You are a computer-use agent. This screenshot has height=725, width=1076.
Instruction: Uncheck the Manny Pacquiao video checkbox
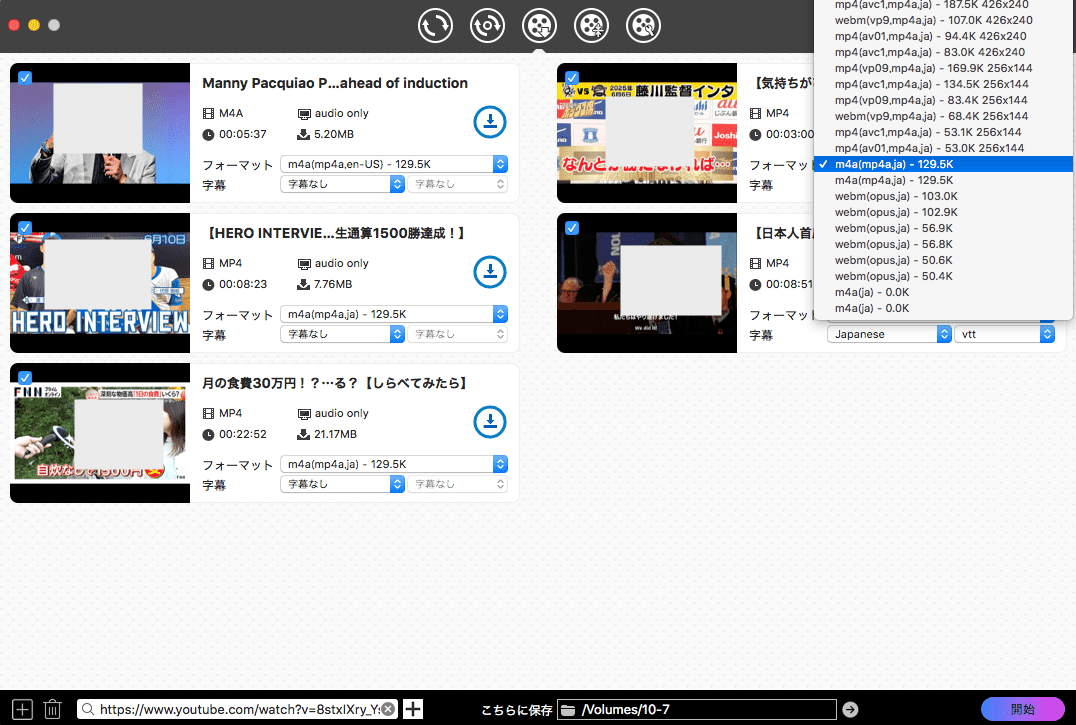tap(24, 78)
